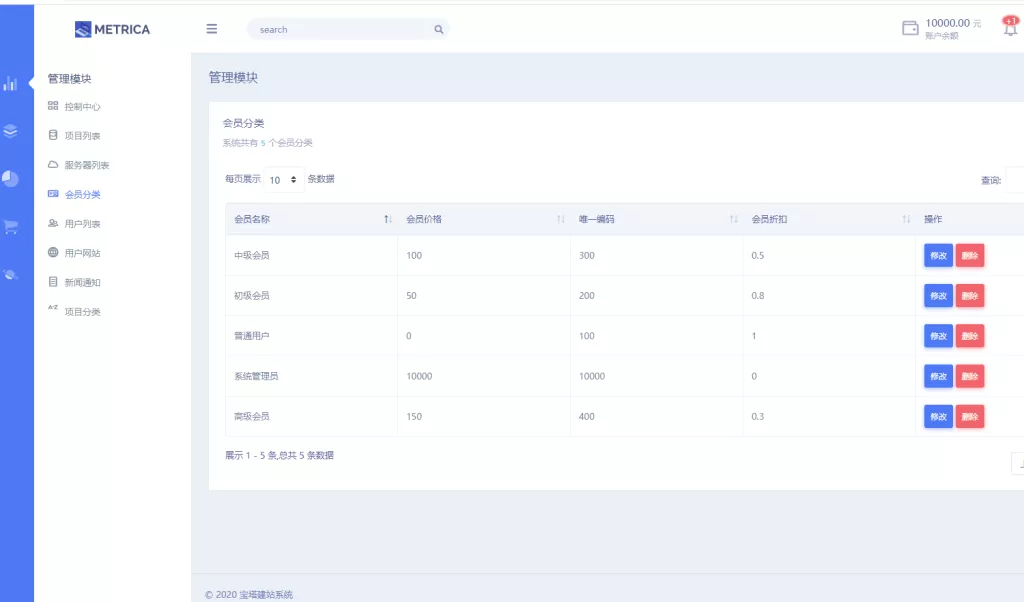The height and width of the screenshot is (602, 1024).
Task: Open the rows-per-page dropdown showing 10
Action: click(284, 180)
